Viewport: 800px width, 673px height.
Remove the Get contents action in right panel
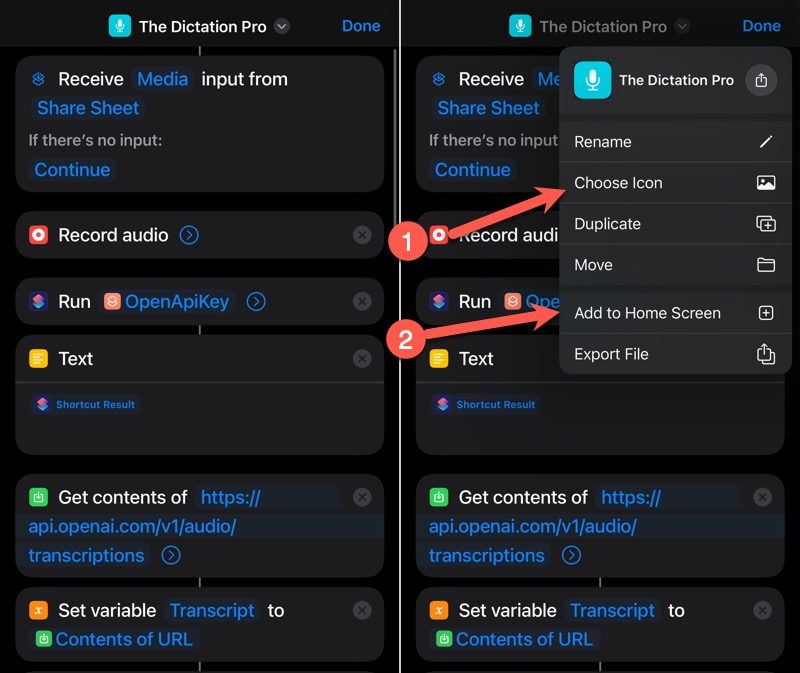[763, 497]
